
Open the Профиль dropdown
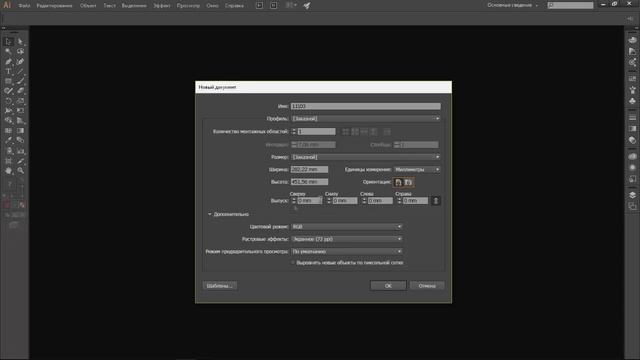coord(366,118)
